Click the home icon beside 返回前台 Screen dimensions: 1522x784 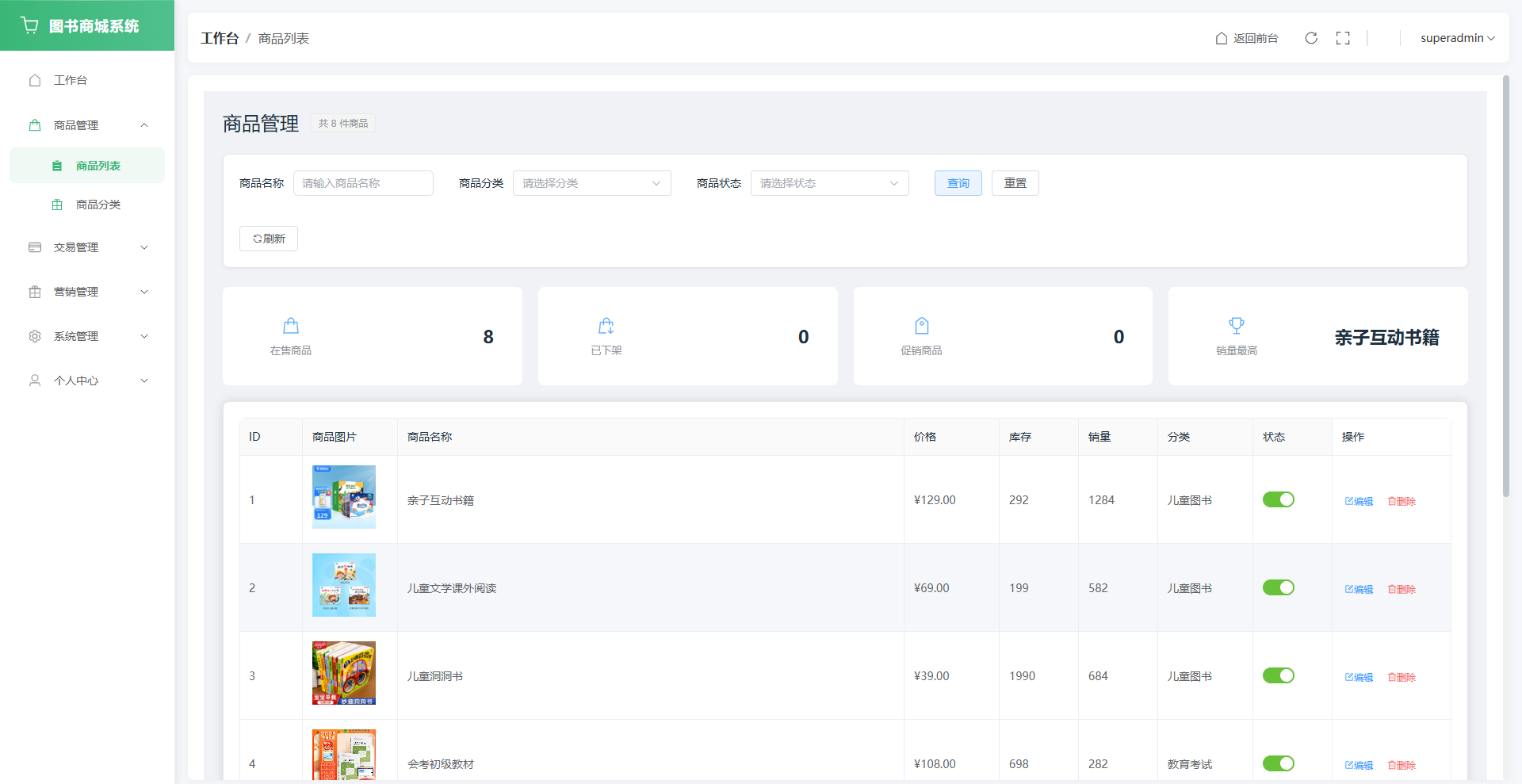(x=1222, y=38)
